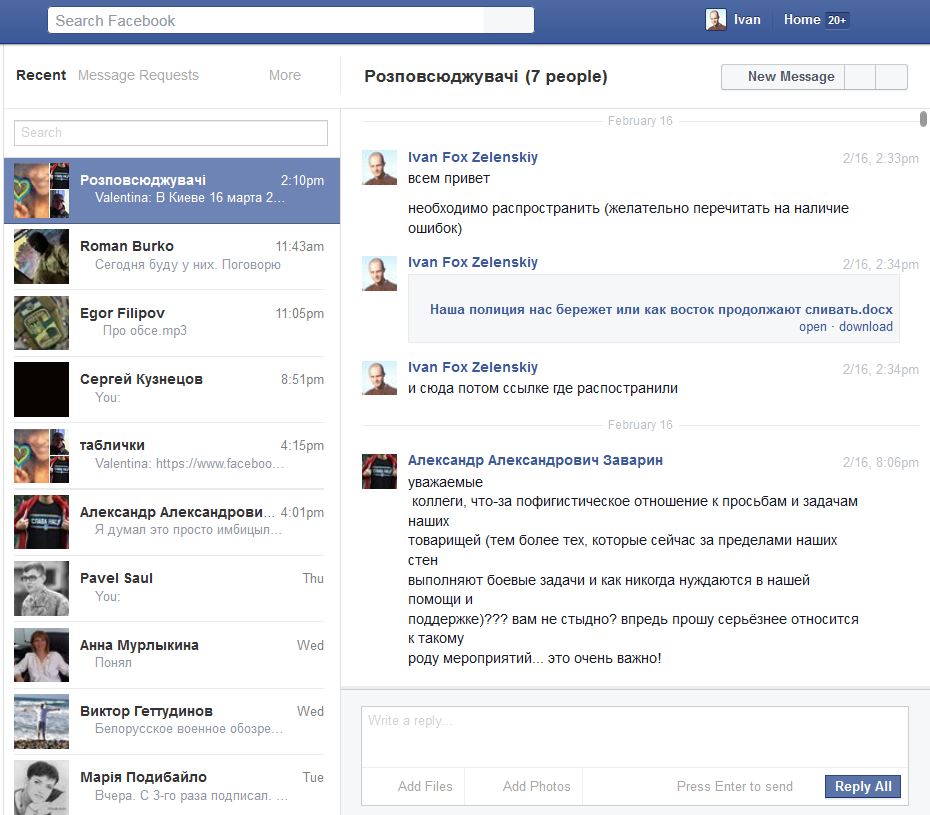Click the Add Photos option

pyautogui.click(x=536, y=786)
